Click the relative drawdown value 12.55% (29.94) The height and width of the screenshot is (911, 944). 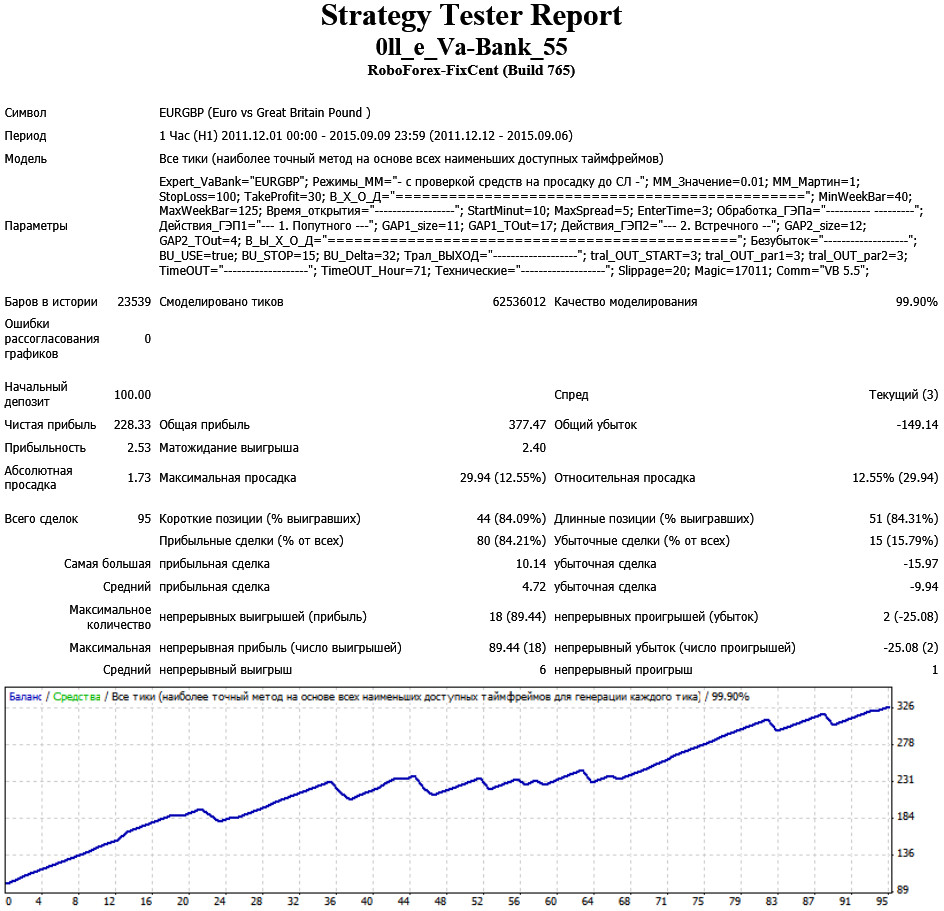coord(895,477)
